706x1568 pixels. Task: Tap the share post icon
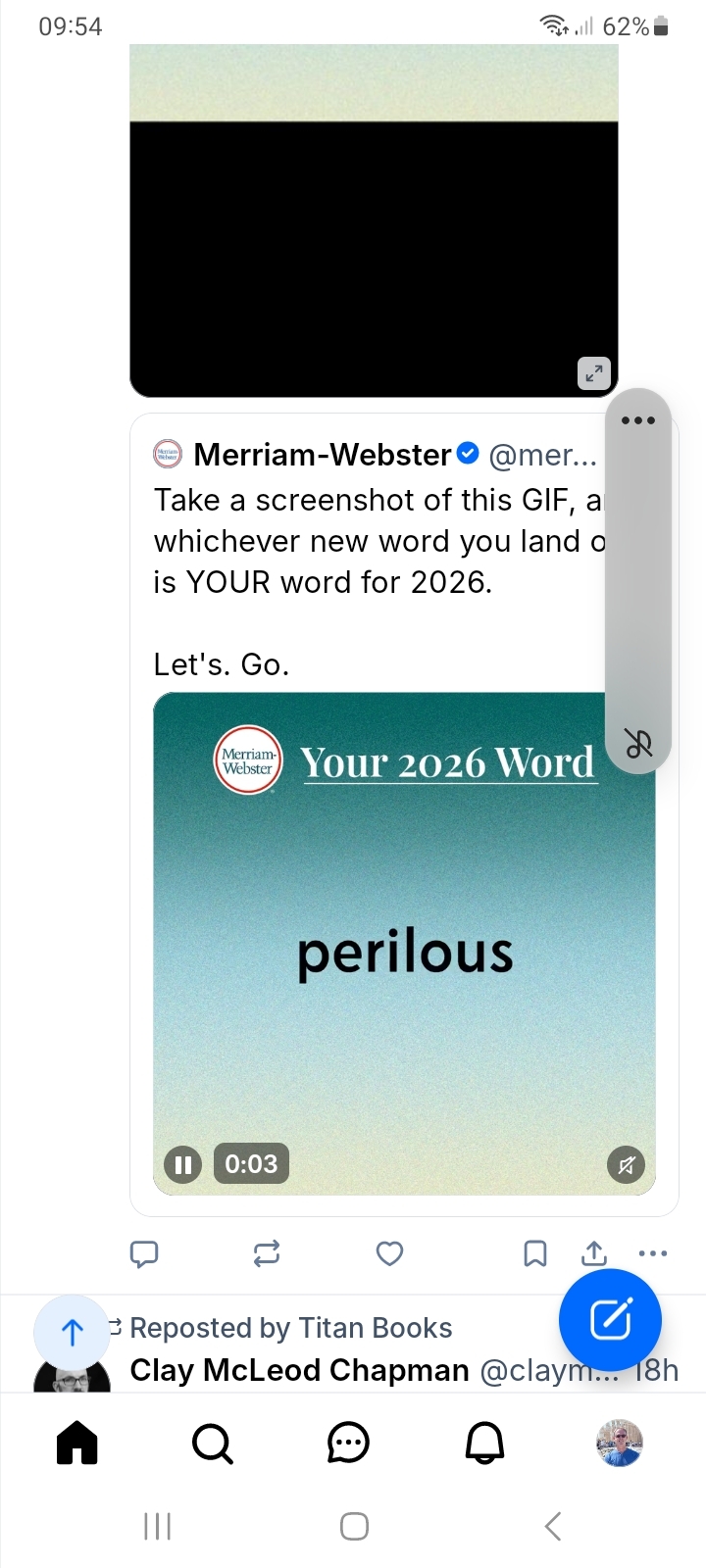(x=594, y=1253)
